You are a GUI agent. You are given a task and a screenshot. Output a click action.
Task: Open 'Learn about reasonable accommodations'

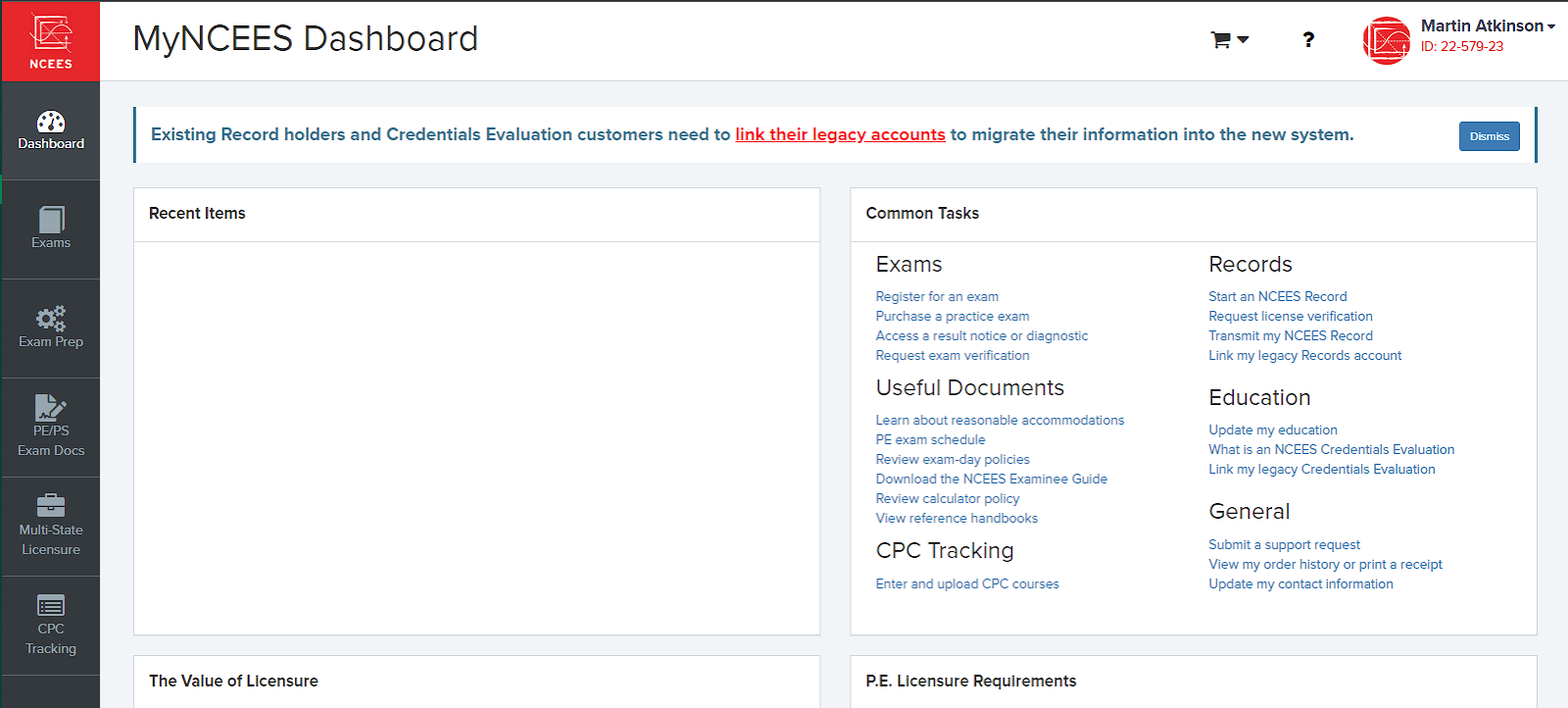click(1000, 420)
